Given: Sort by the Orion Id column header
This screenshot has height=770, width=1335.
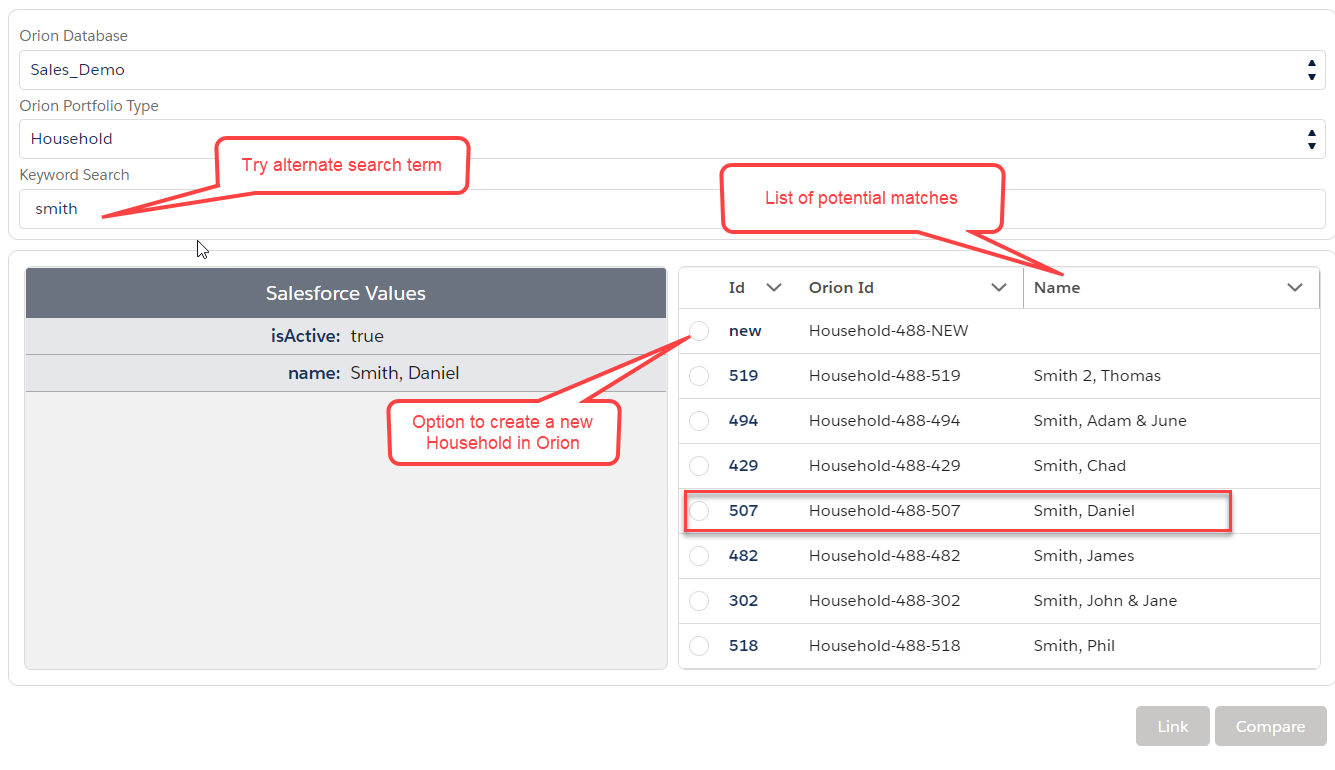Looking at the screenshot, I should coord(841,288).
